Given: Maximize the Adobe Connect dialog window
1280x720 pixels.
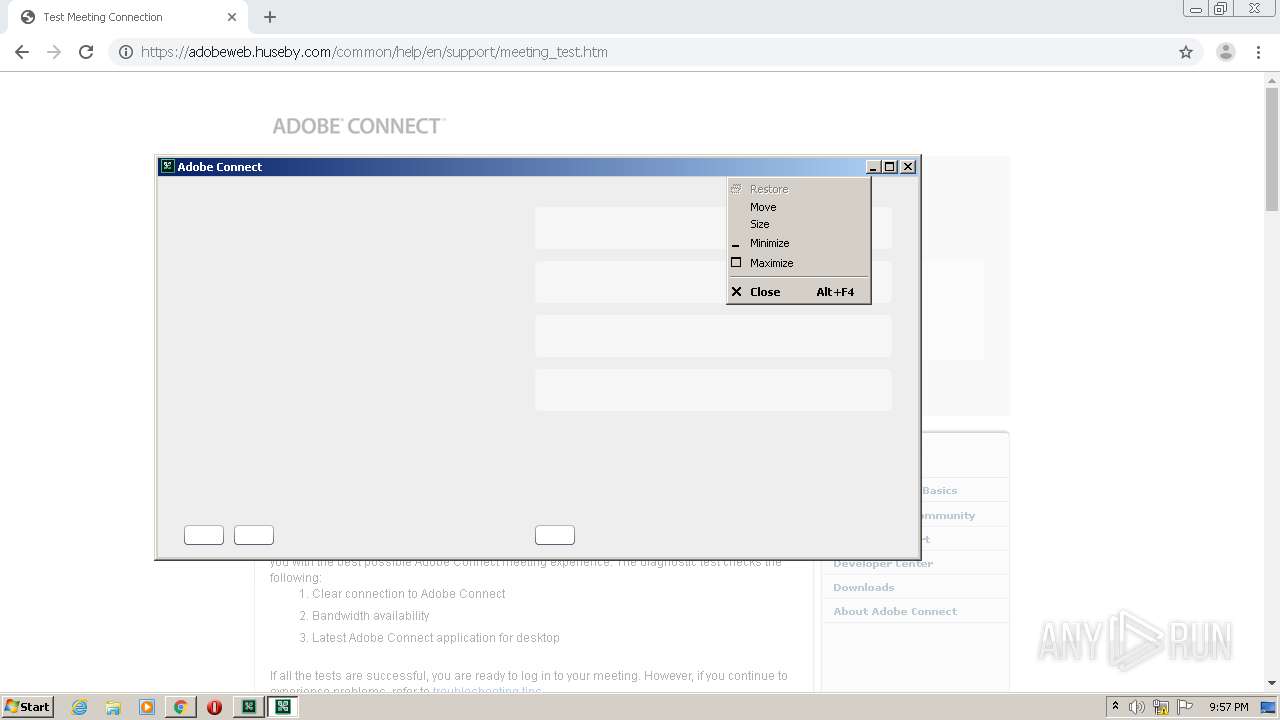Looking at the screenshot, I should coord(889,167).
